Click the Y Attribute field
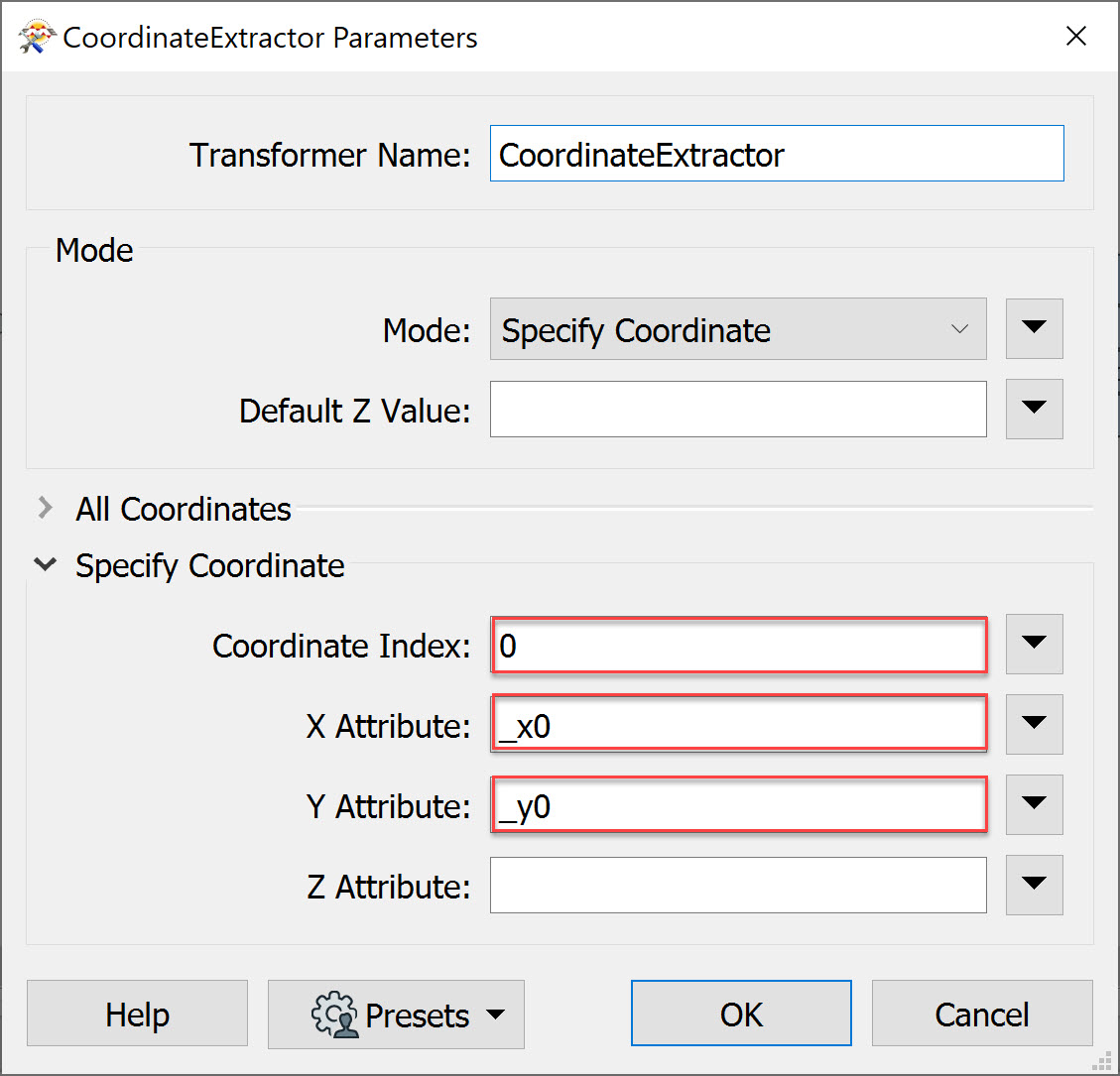 pyautogui.click(x=739, y=805)
